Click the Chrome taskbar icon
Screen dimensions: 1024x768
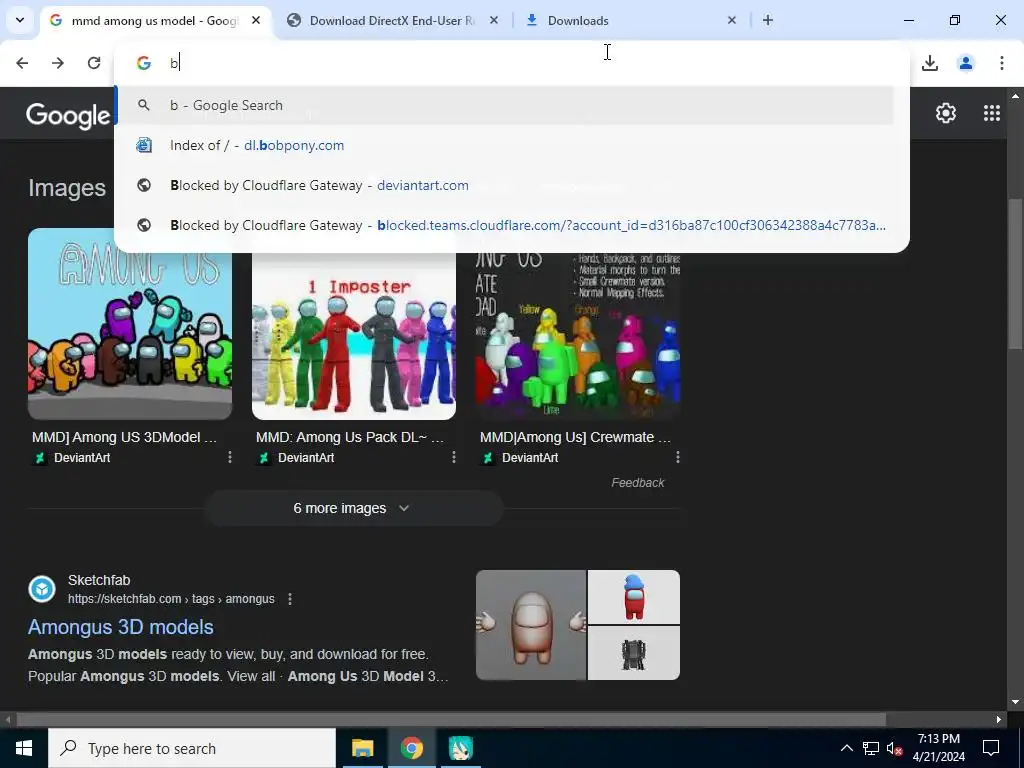pos(411,748)
